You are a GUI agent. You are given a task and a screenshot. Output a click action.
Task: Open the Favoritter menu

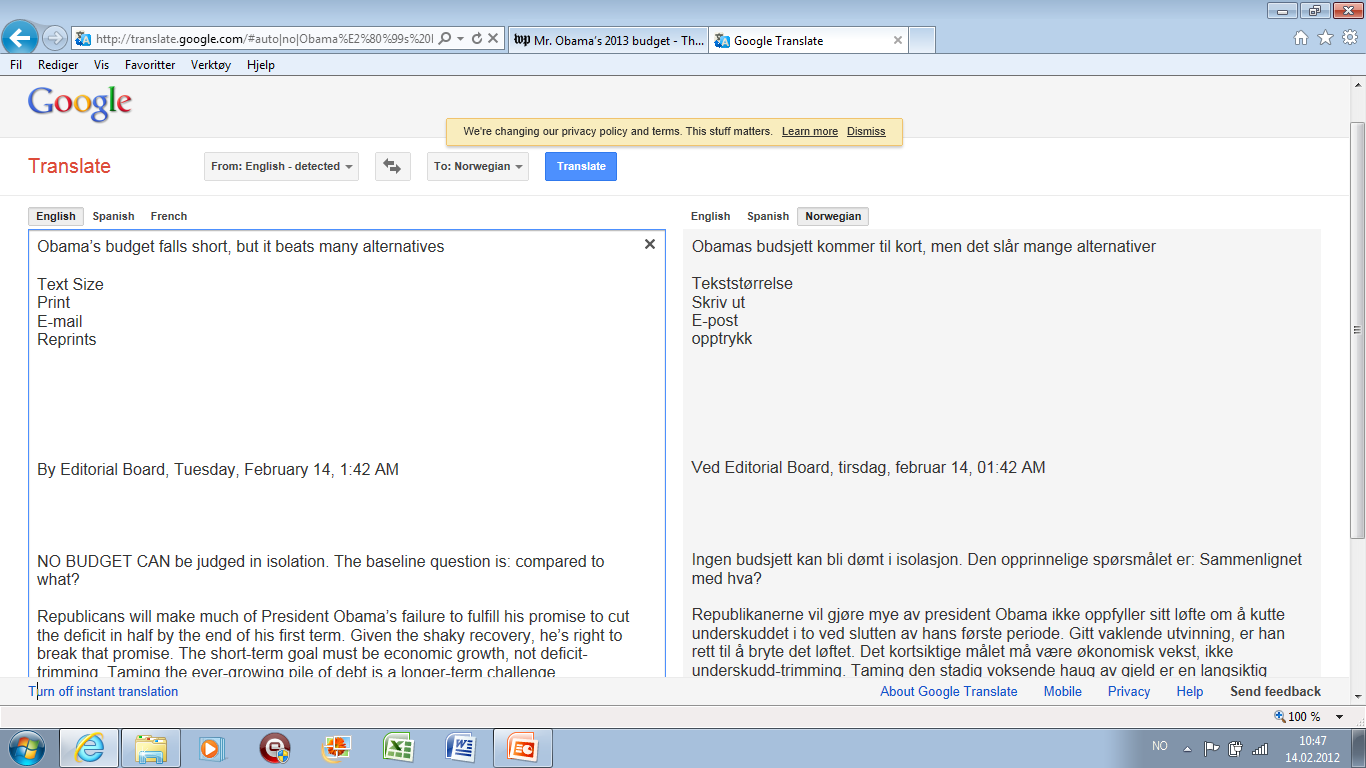point(150,65)
